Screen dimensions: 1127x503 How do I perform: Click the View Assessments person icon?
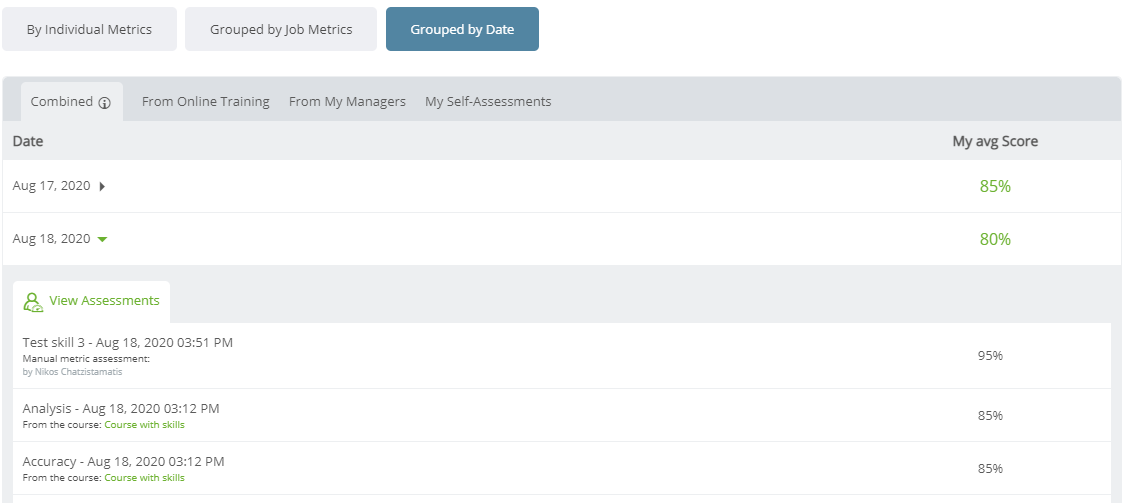click(33, 302)
